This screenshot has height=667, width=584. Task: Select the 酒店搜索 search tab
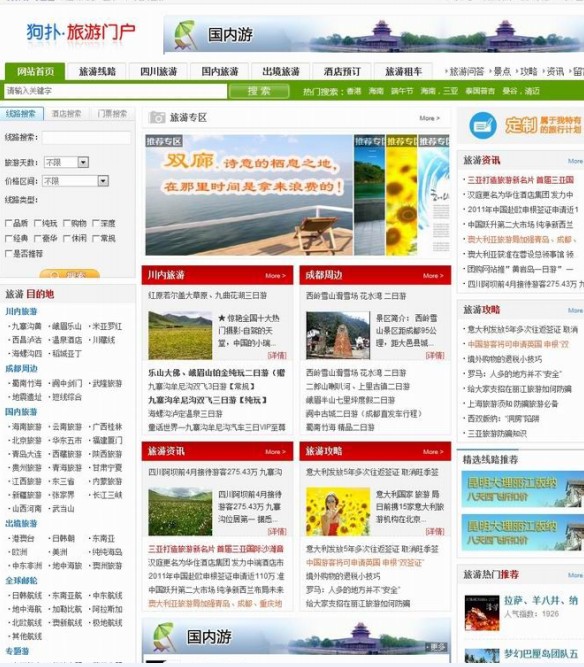pyautogui.click(x=66, y=114)
